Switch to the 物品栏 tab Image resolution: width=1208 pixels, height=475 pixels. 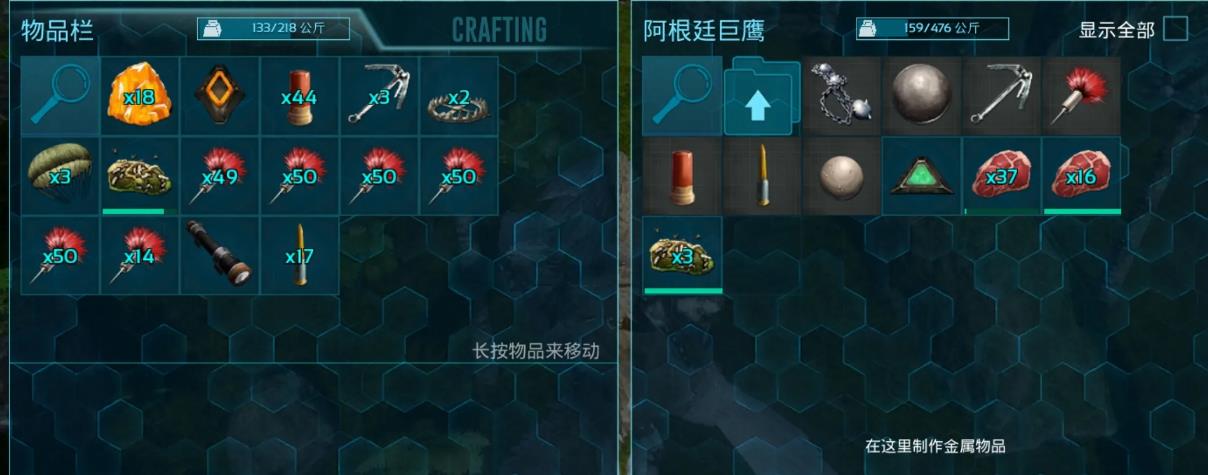click(x=58, y=30)
